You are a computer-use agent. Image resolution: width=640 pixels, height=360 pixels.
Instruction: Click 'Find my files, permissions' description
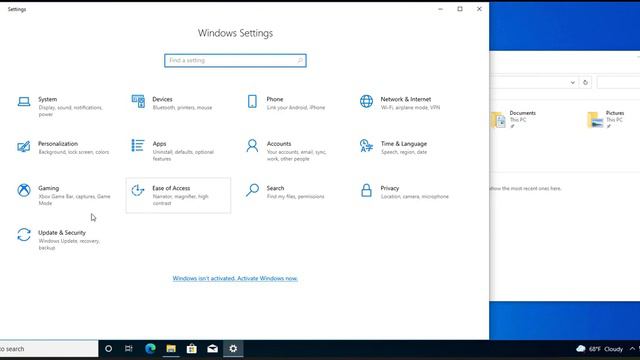[x=295, y=197]
